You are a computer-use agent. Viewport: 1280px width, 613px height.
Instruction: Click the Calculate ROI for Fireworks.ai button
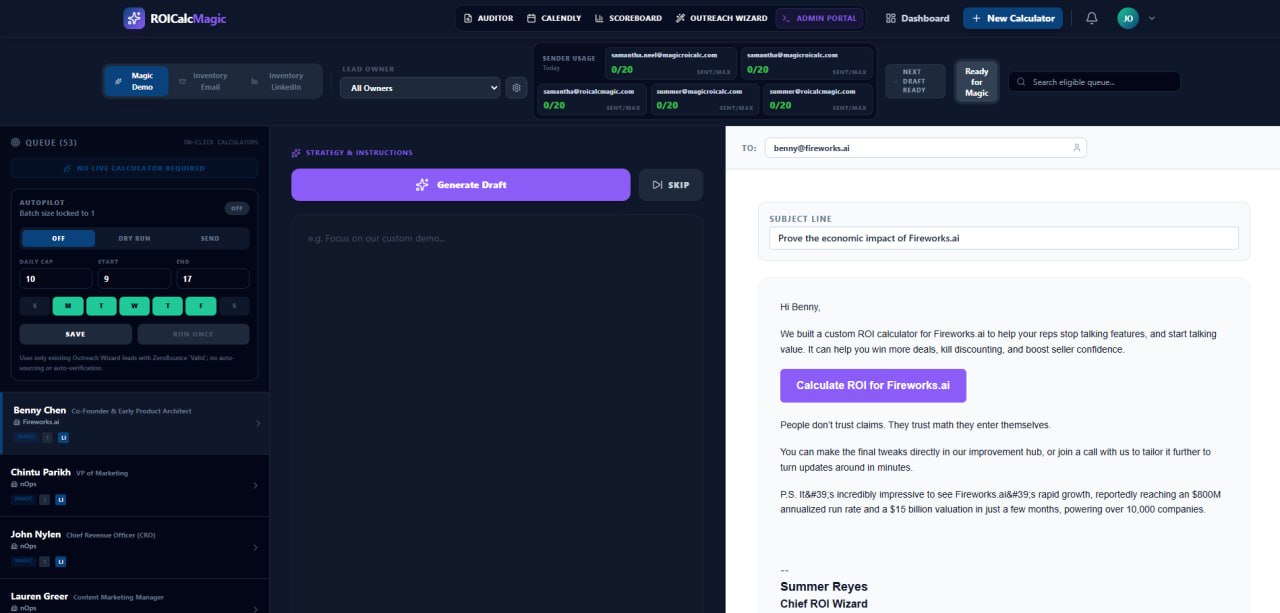pos(873,386)
